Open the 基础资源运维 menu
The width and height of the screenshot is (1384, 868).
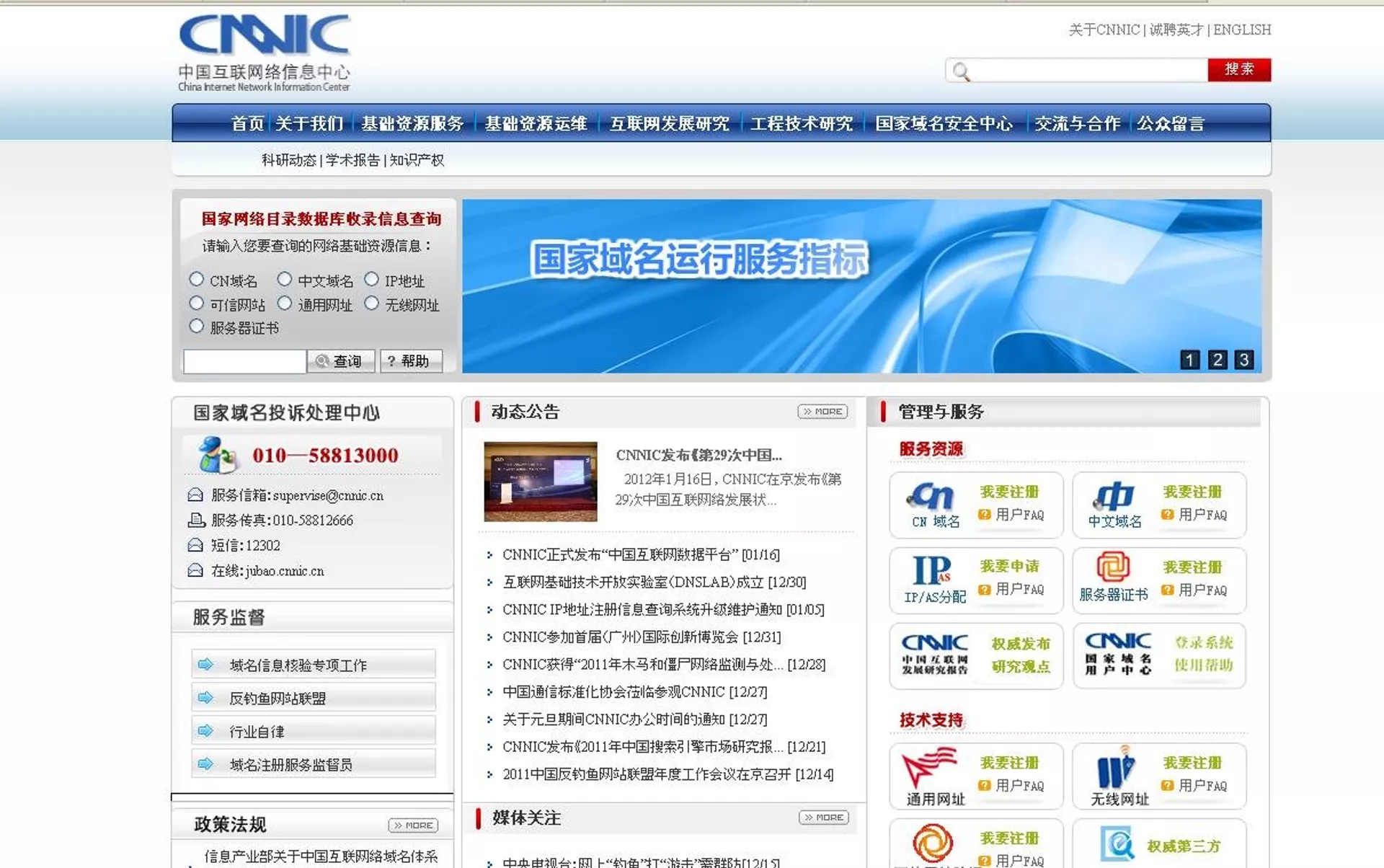click(x=536, y=123)
